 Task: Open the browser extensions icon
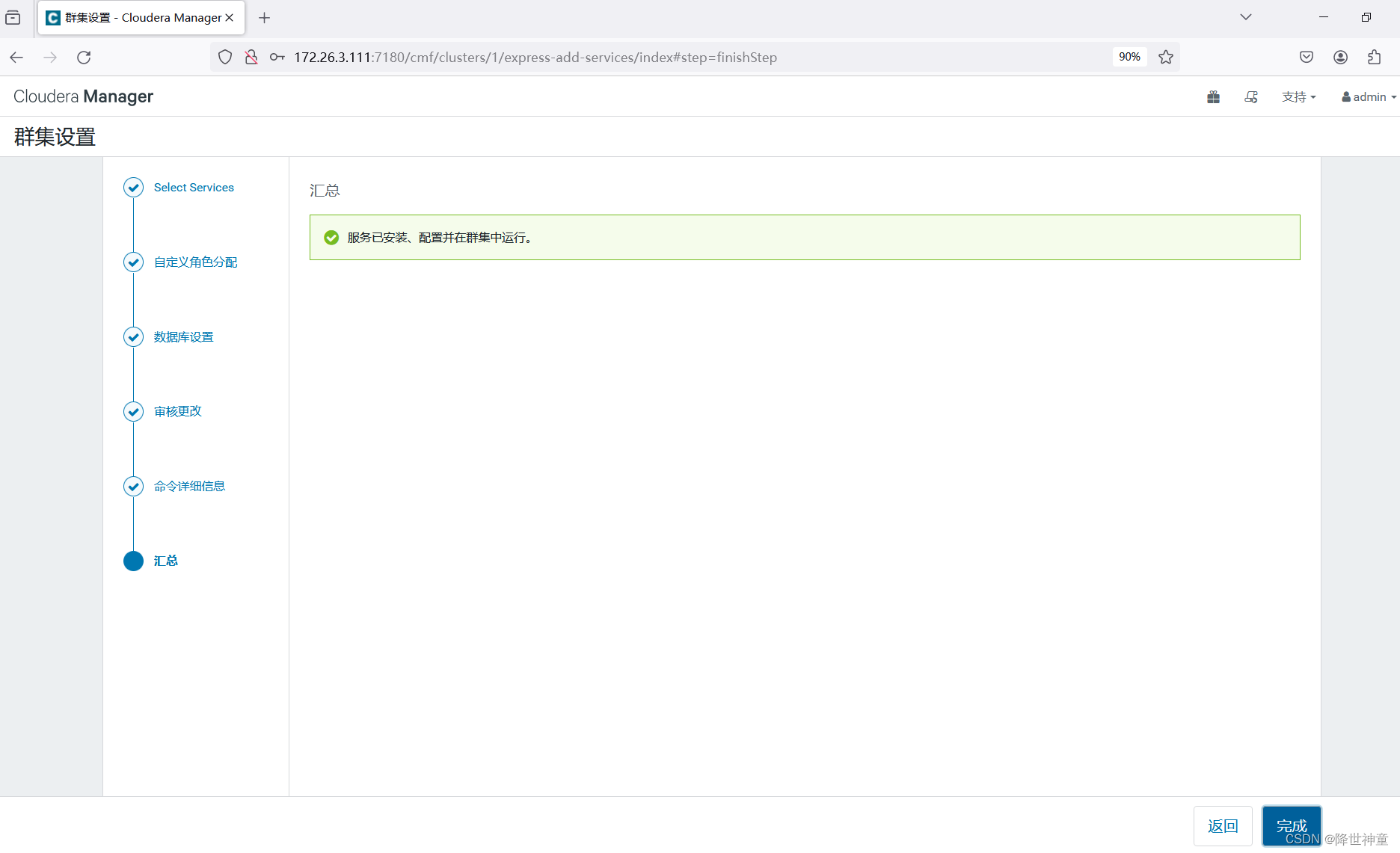[1375, 58]
